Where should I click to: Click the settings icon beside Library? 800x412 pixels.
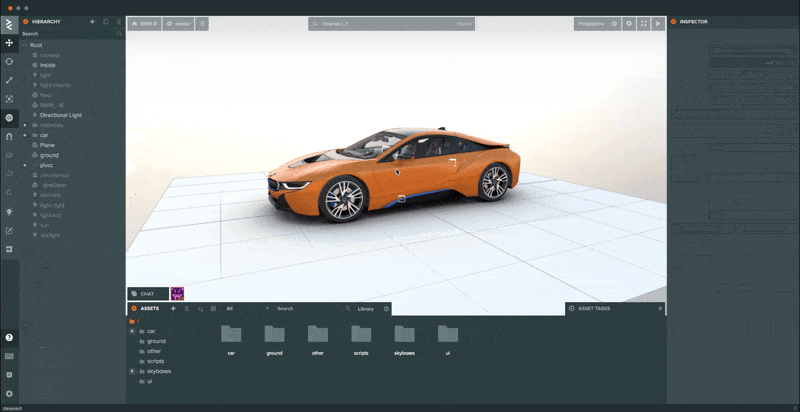(386, 308)
